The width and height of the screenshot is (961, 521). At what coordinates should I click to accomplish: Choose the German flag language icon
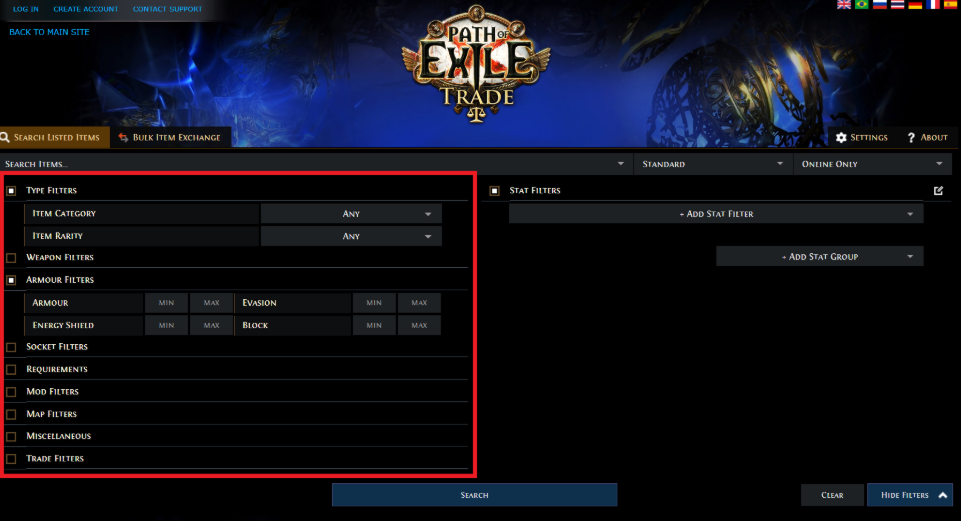[x=915, y=4]
